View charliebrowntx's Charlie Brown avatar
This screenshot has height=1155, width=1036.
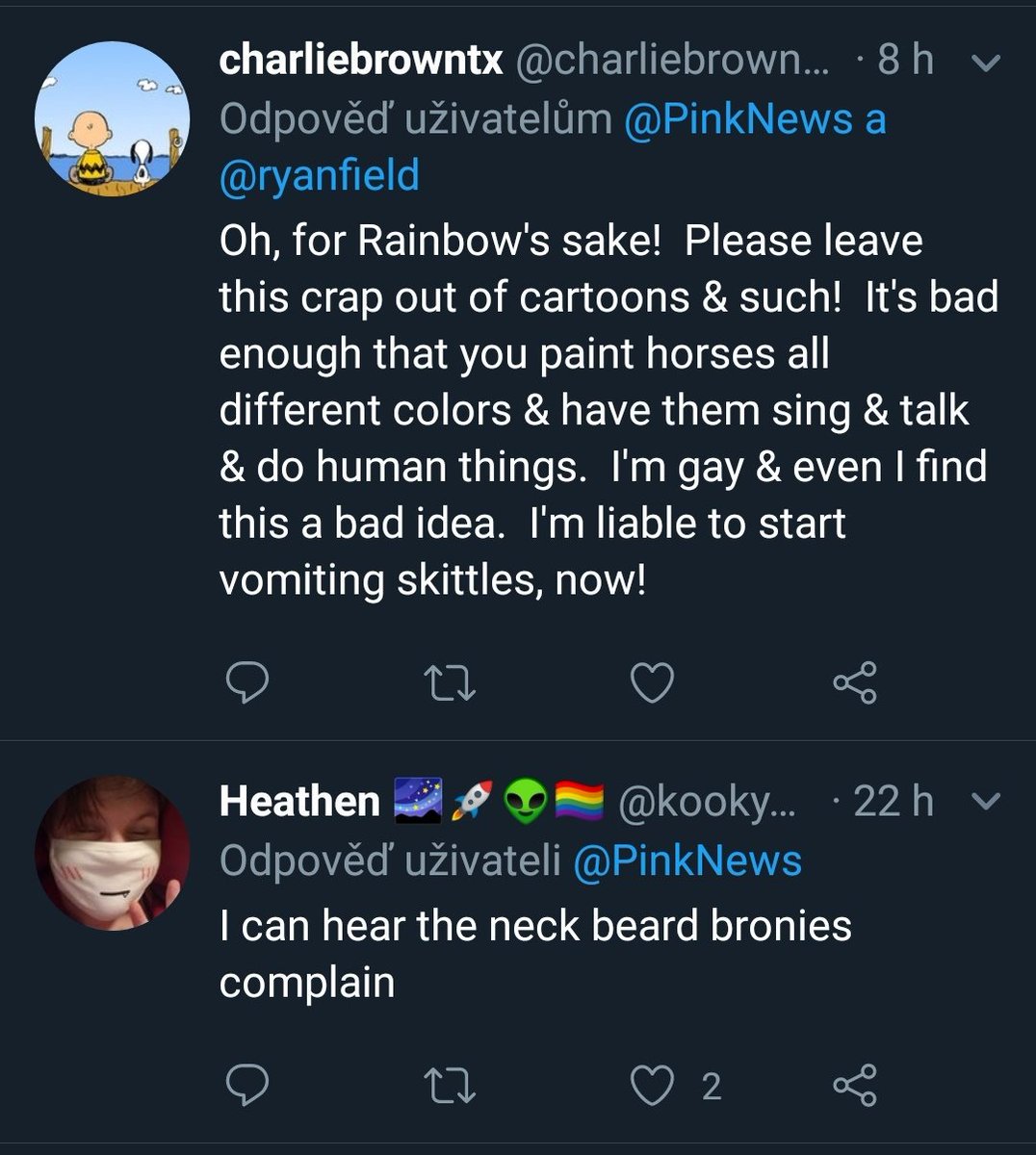pyautogui.click(x=113, y=118)
